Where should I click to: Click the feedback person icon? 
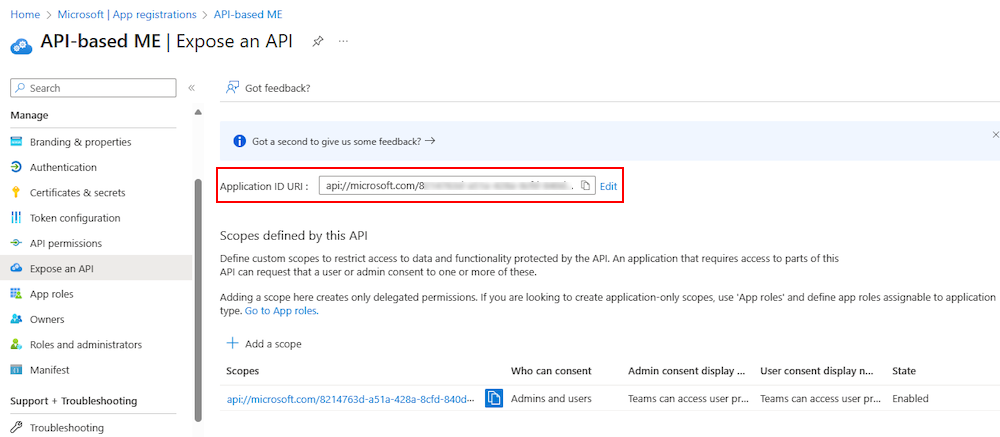[233, 88]
